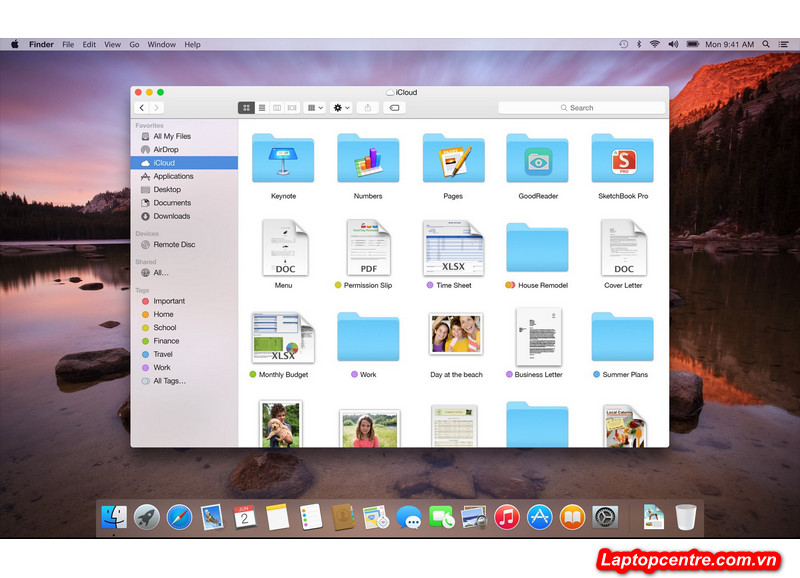Click the Wi-Fi status icon
Image resolution: width=800 pixels, height=578 pixels.
click(x=655, y=44)
